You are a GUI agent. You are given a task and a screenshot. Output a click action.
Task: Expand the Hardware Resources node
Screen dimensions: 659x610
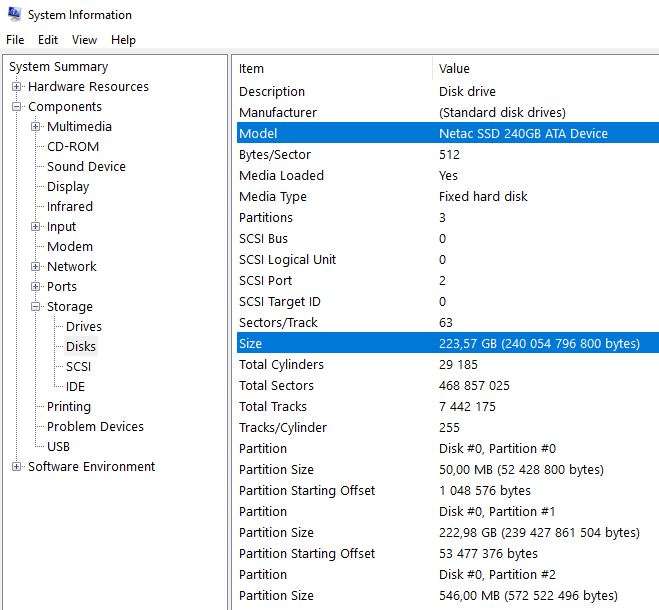point(16,87)
